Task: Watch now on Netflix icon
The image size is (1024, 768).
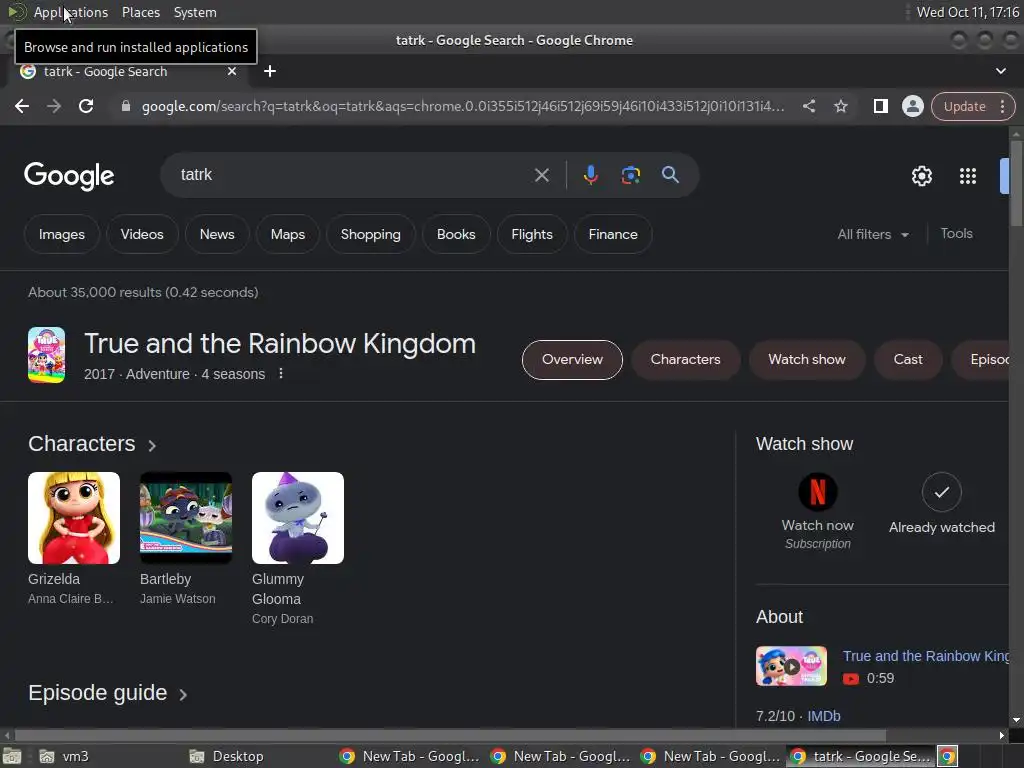Action: pos(818,492)
